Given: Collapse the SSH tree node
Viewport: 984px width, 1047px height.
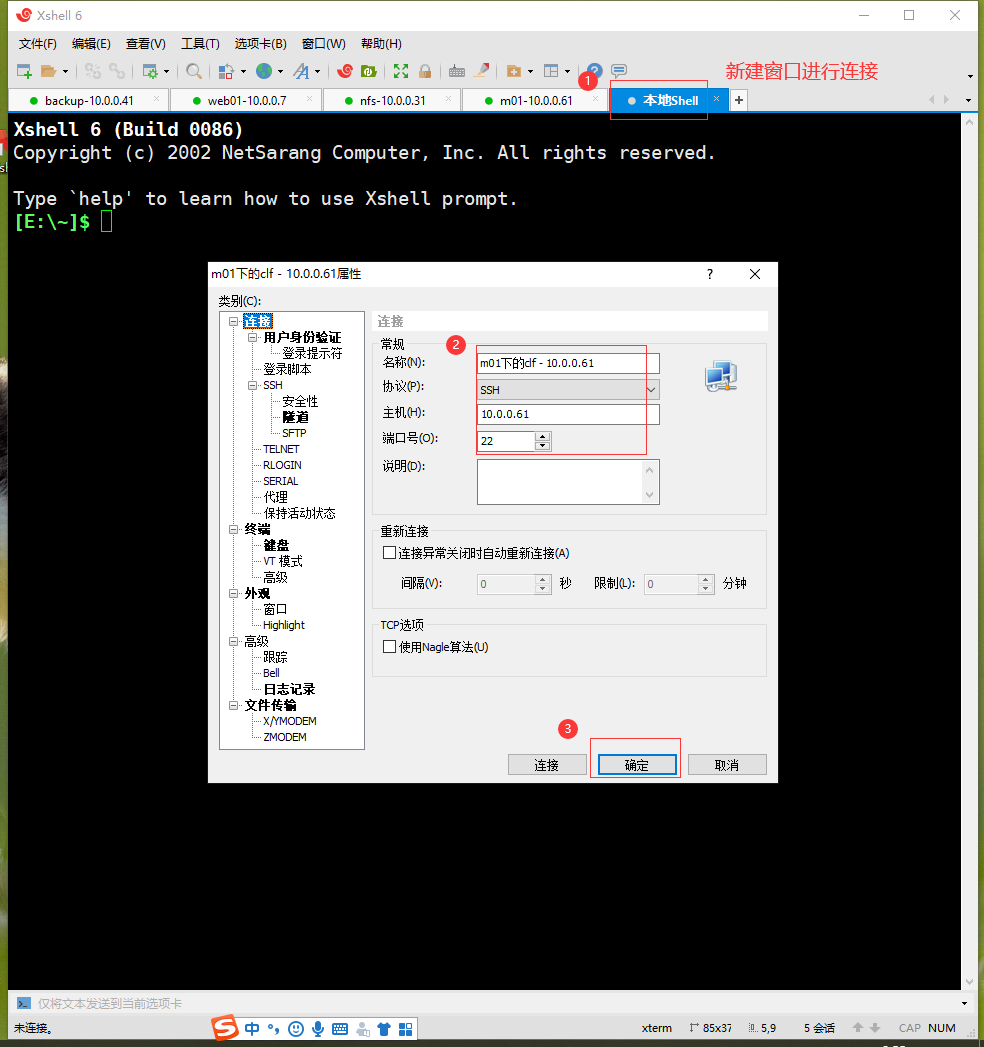Looking at the screenshot, I should 252,385.
